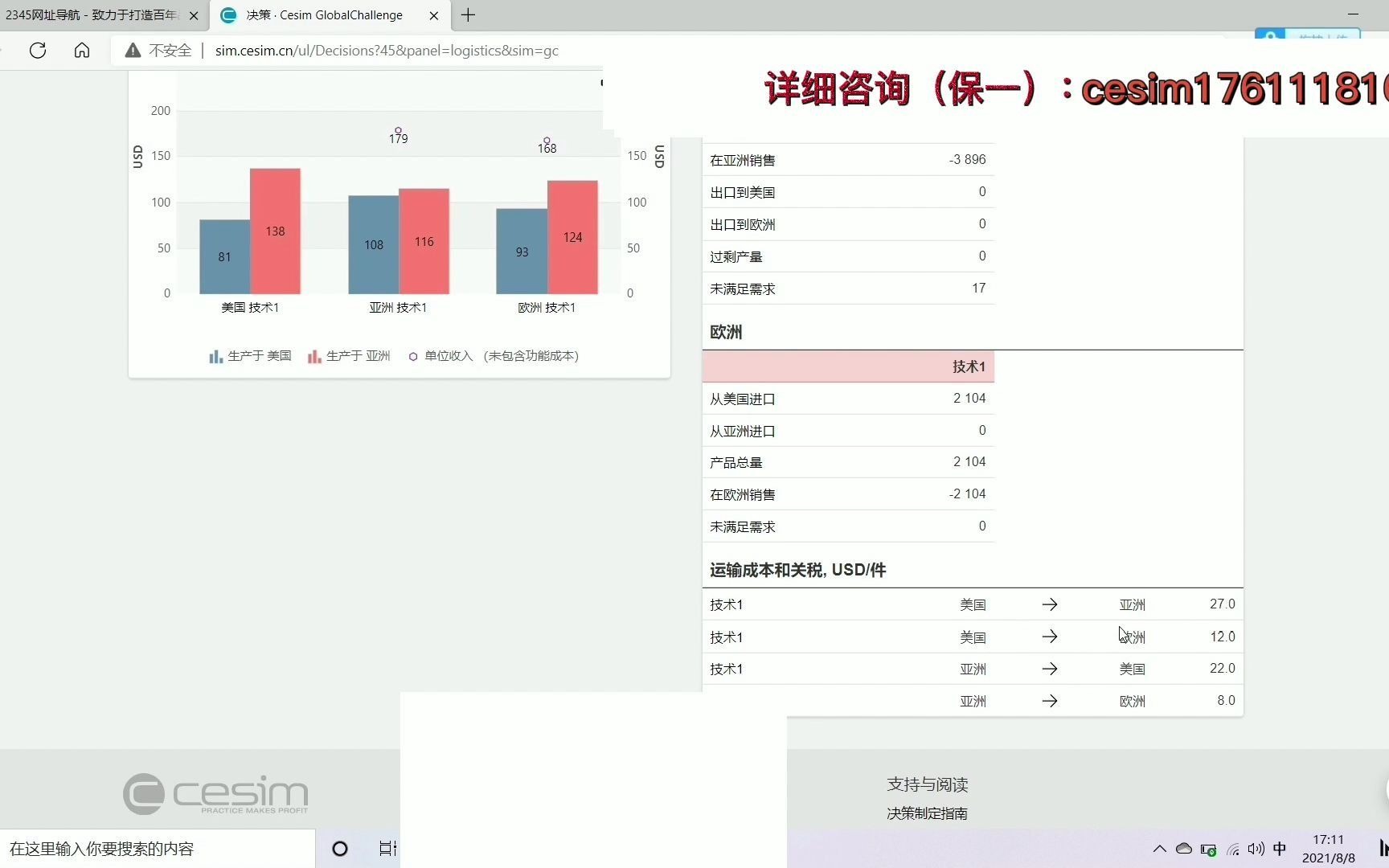The width and height of the screenshot is (1389, 868).
Task: Open the 决策制定指南 link
Action: tap(927, 813)
